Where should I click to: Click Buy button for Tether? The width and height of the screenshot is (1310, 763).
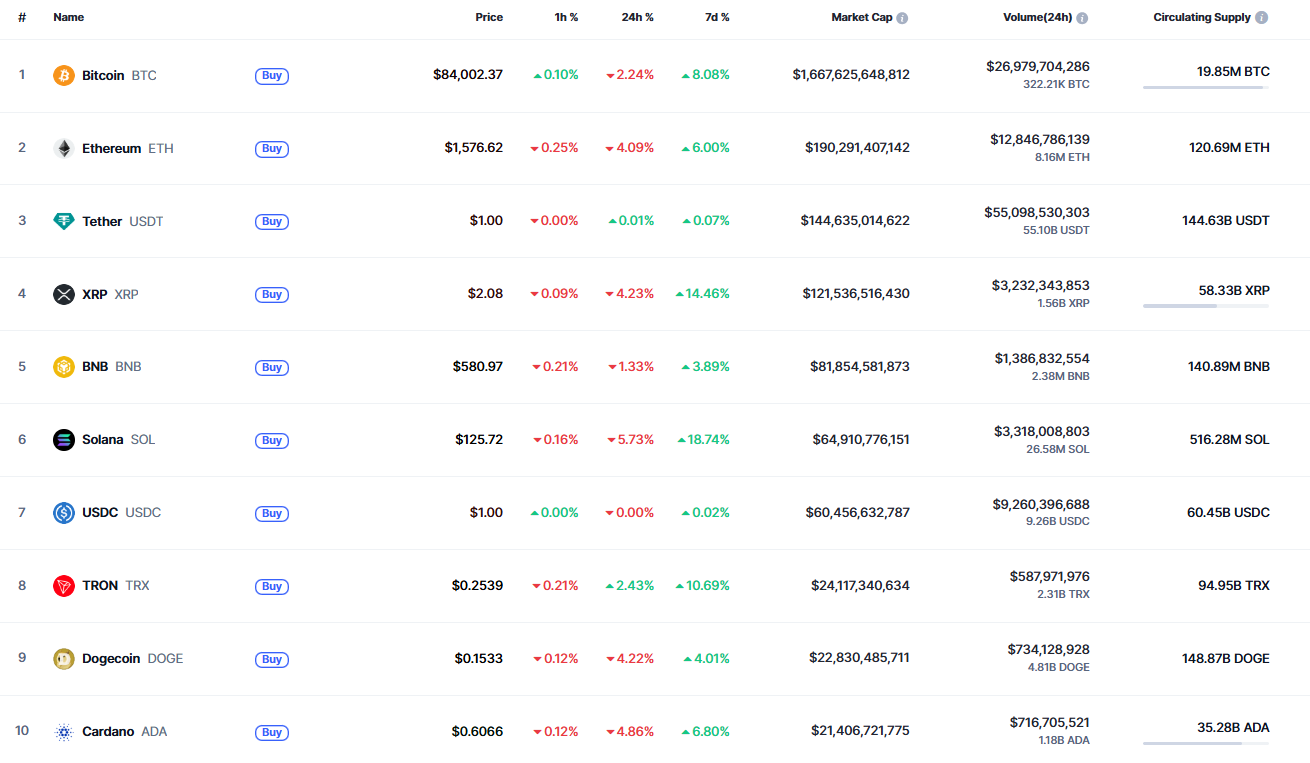pyautogui.click(x=272, y=222)
